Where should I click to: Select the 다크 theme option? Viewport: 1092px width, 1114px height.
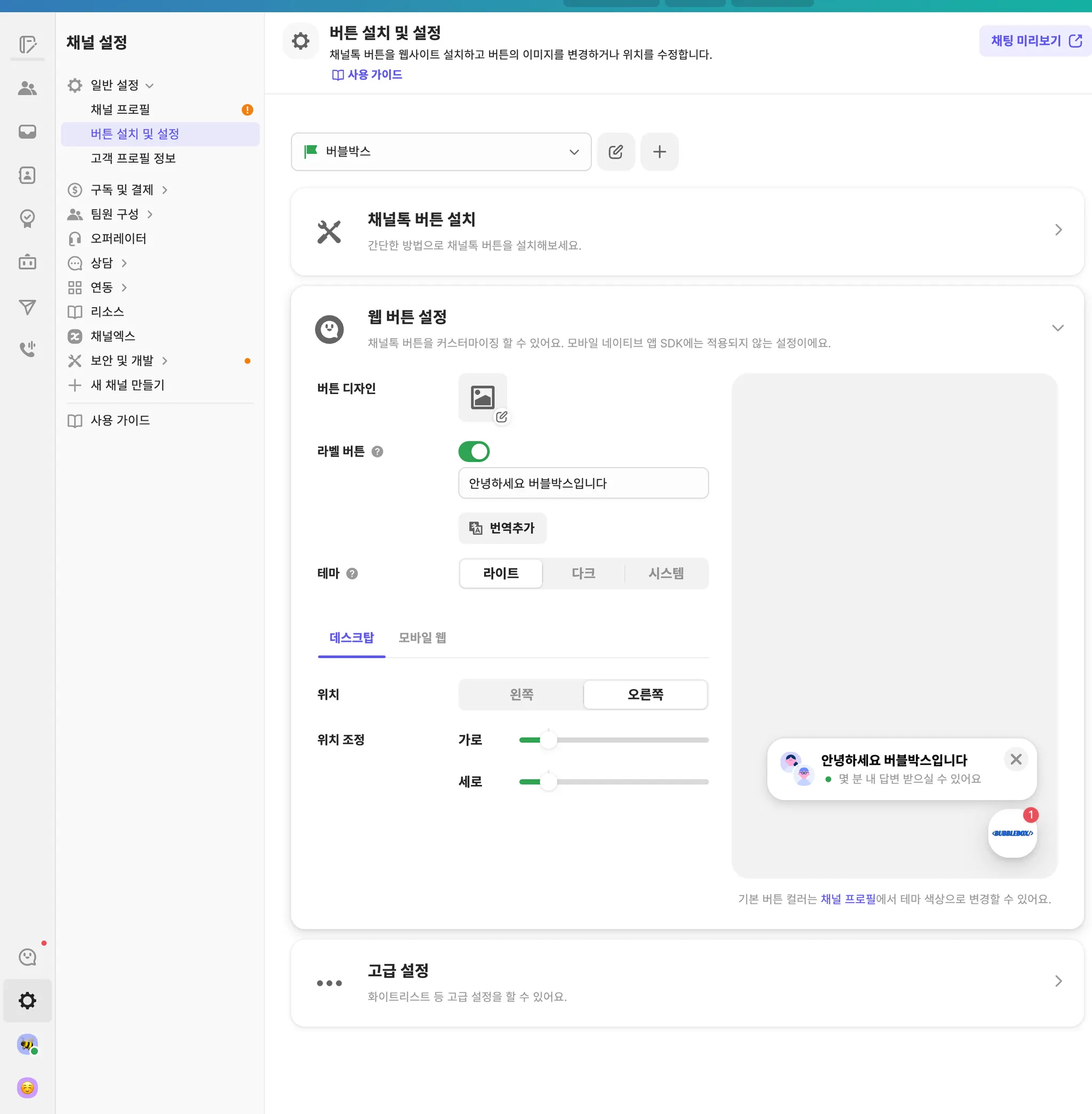(x=583, y=573)
